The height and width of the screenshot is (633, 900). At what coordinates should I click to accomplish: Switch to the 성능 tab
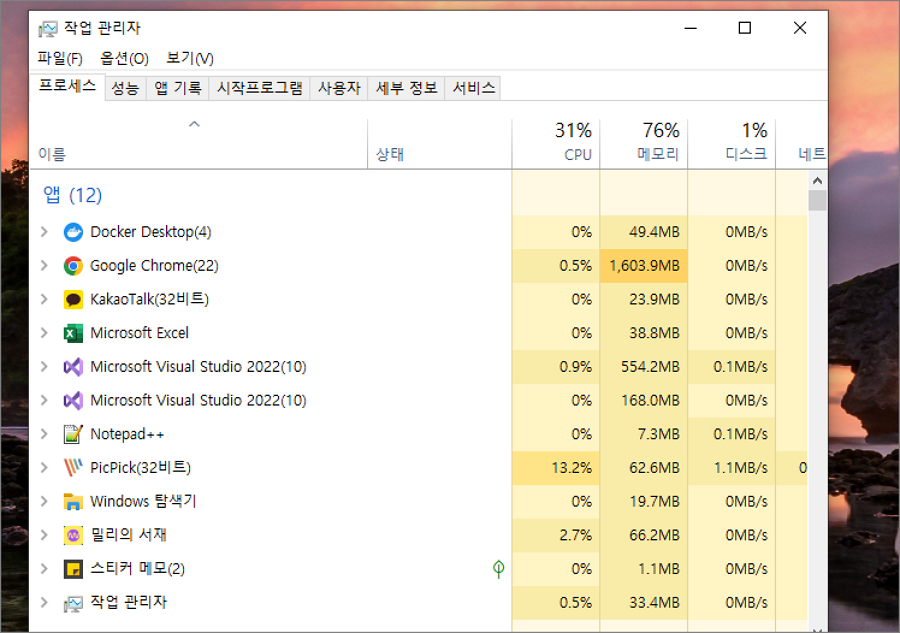(x=125, y=88)
